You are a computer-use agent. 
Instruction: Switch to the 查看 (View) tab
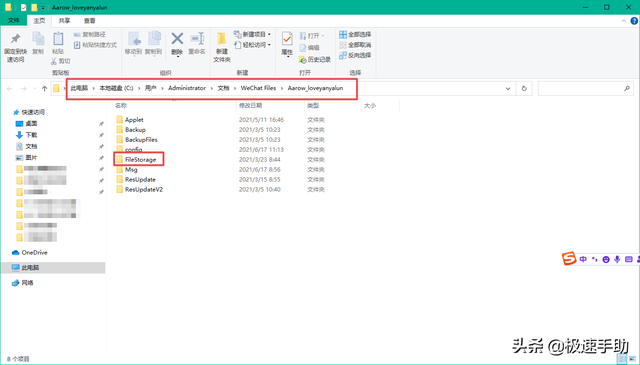point(89,20)
